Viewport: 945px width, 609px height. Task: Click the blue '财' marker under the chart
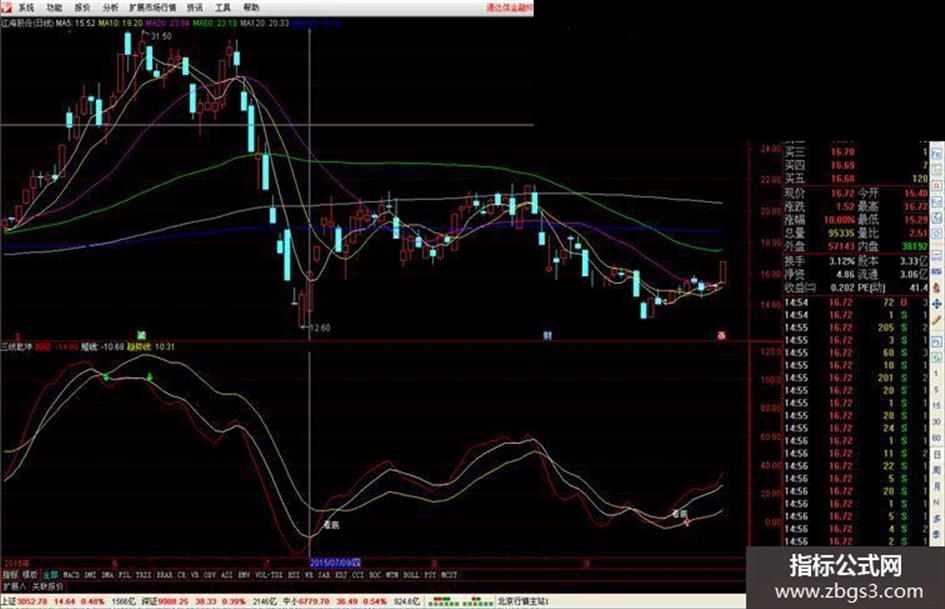tap(547, 335)
